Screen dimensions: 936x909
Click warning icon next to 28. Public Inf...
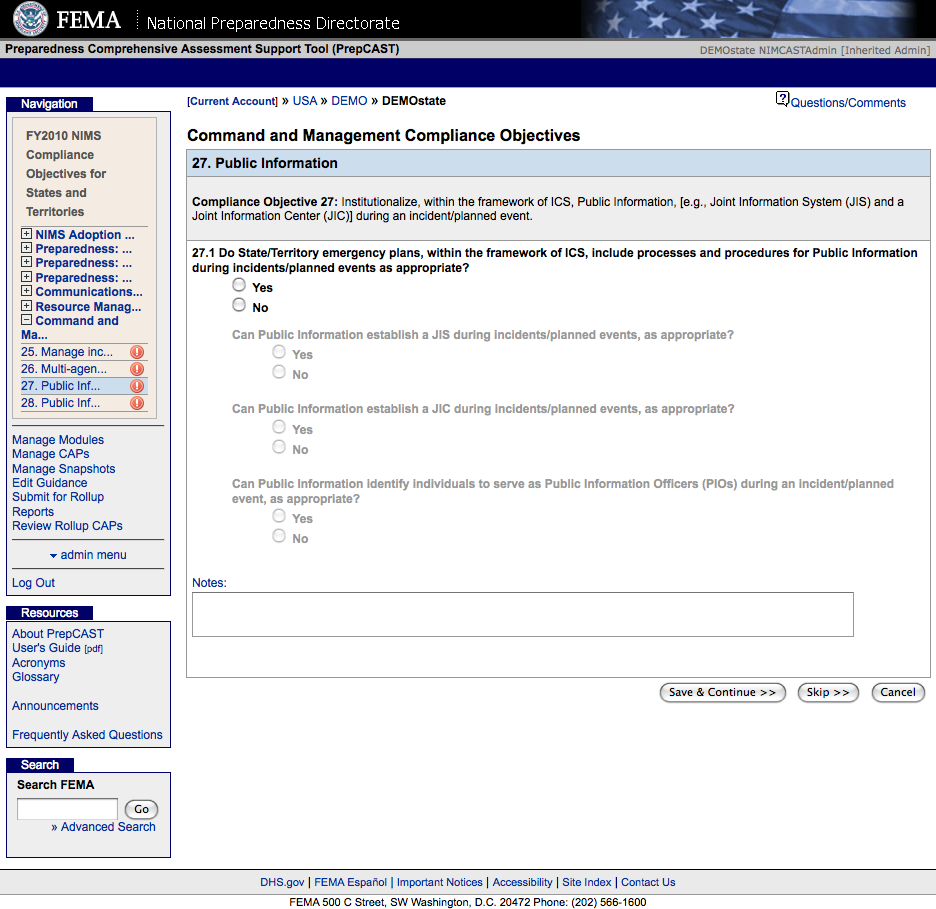coord(137,403)
